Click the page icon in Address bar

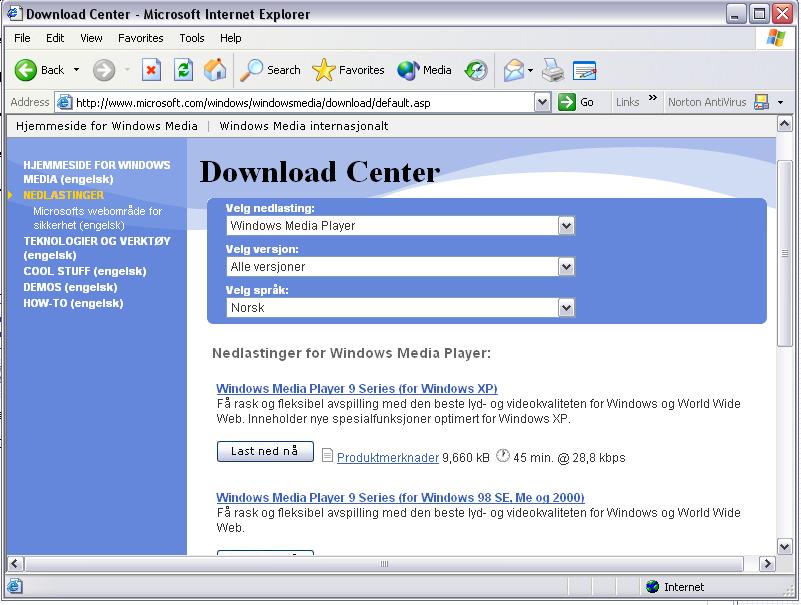[64, 103]
